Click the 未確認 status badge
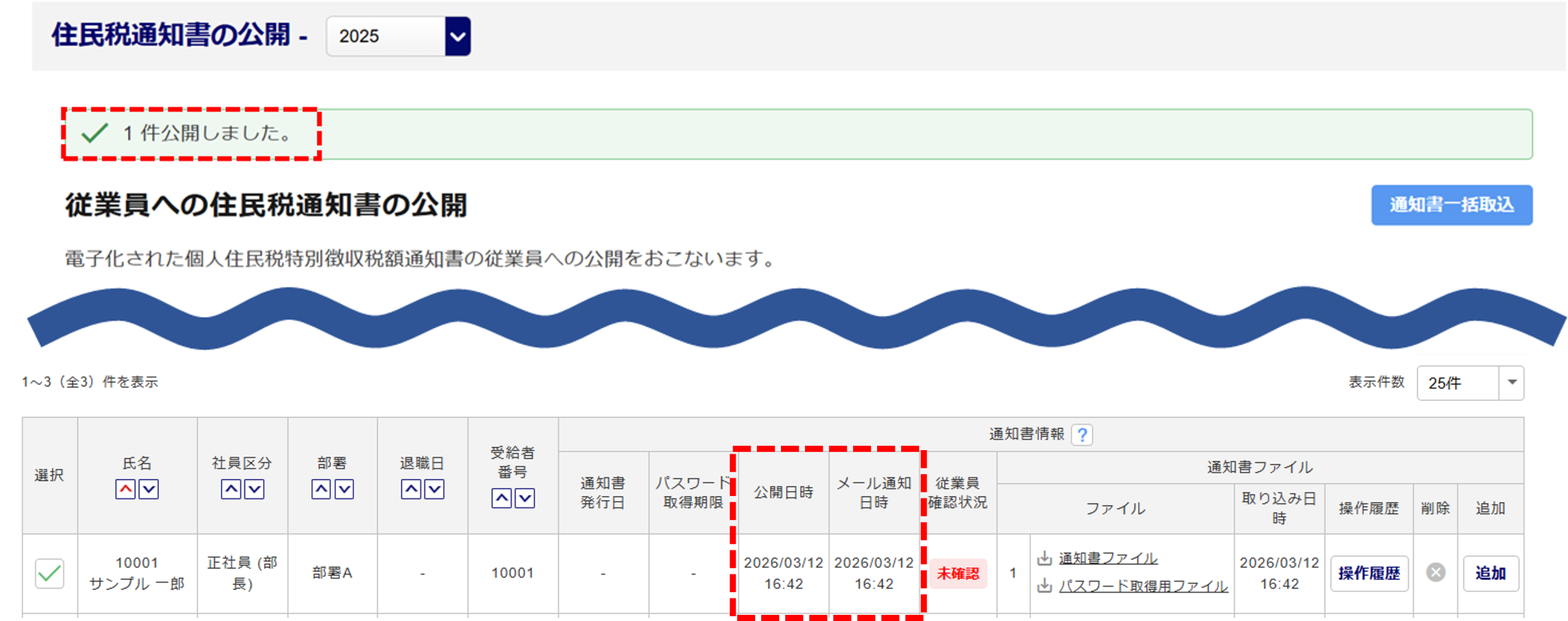Viewport: 1568px width, 621px height. coord(957,574)
